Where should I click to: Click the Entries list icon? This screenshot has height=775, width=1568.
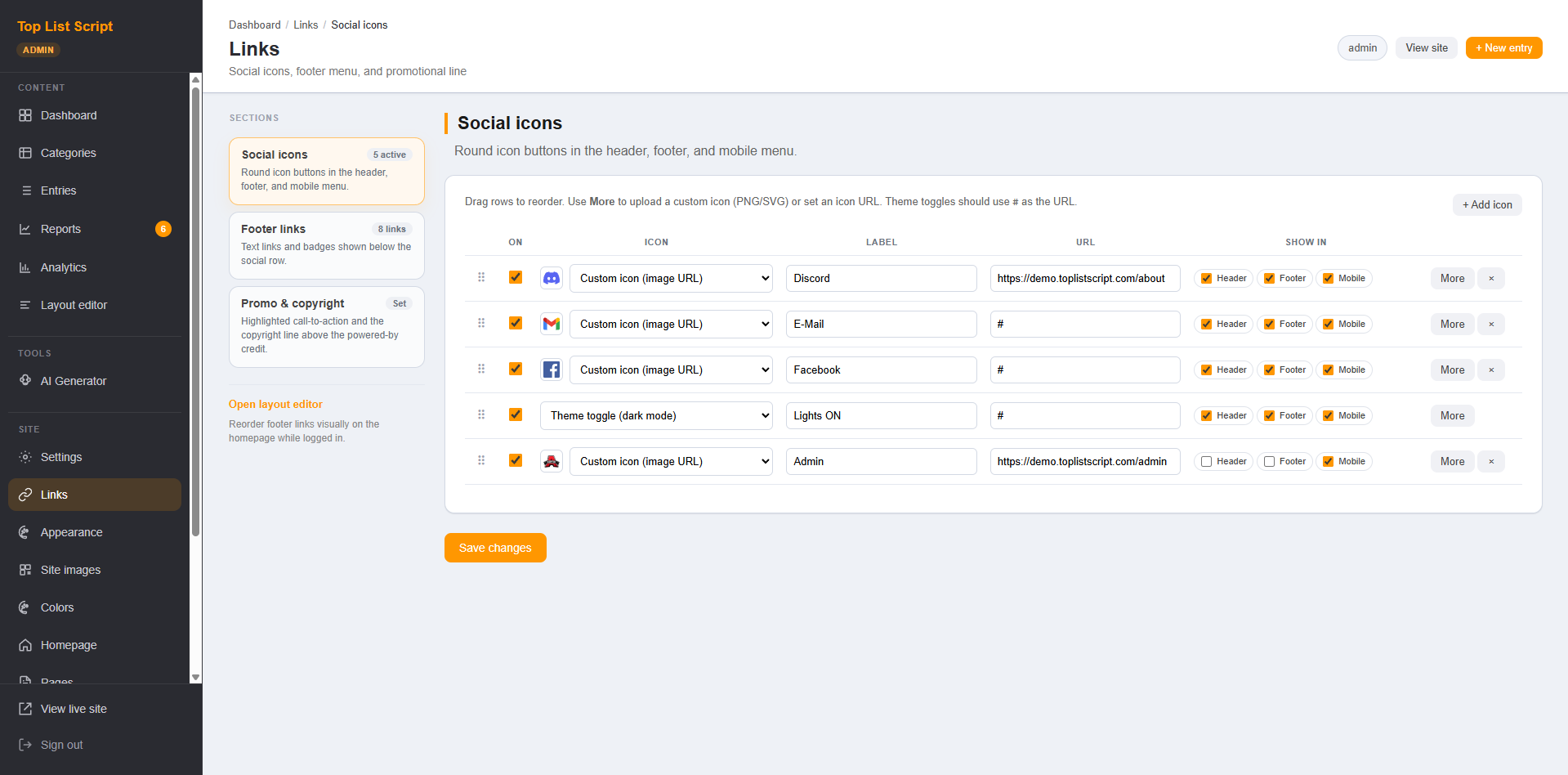tap(25, 190)
